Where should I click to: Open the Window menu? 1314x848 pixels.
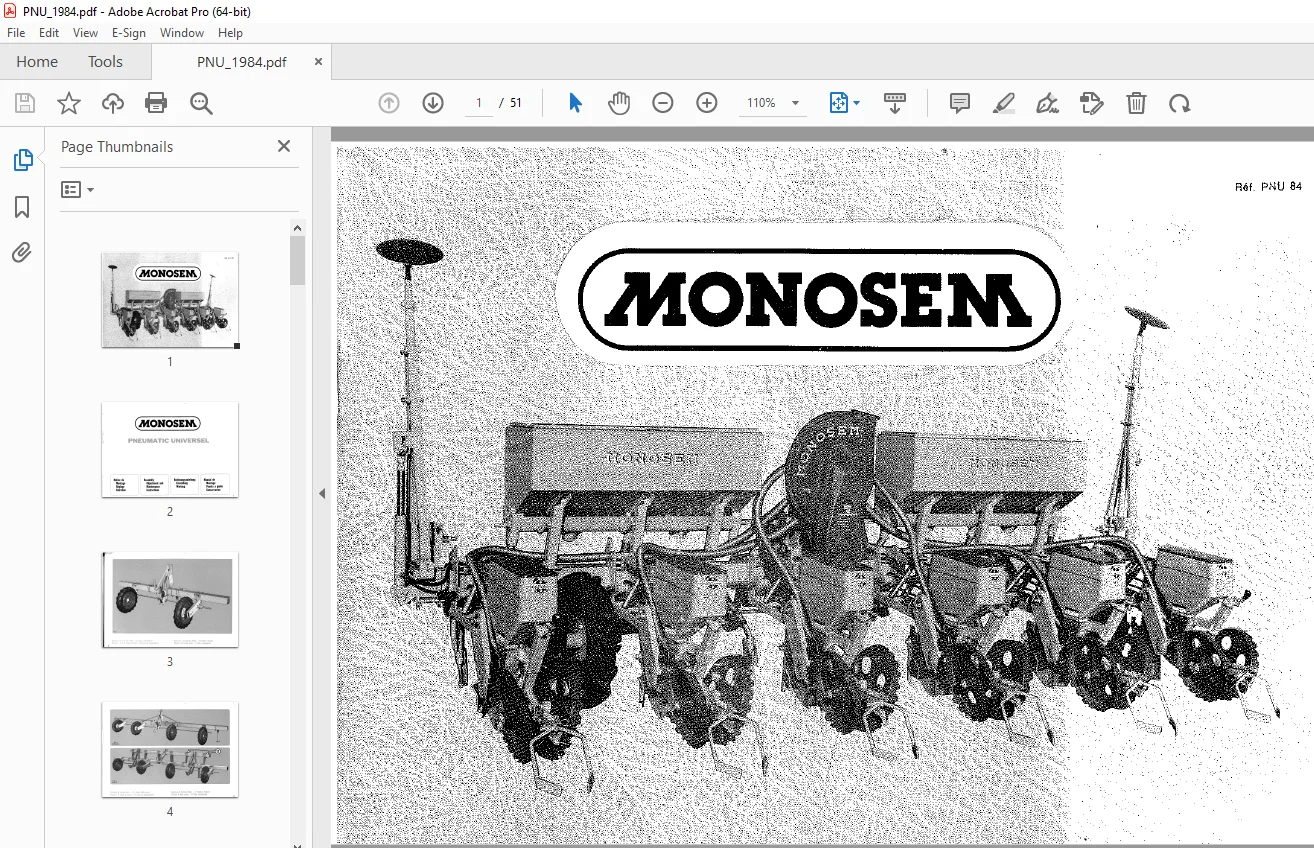(182, 33)
